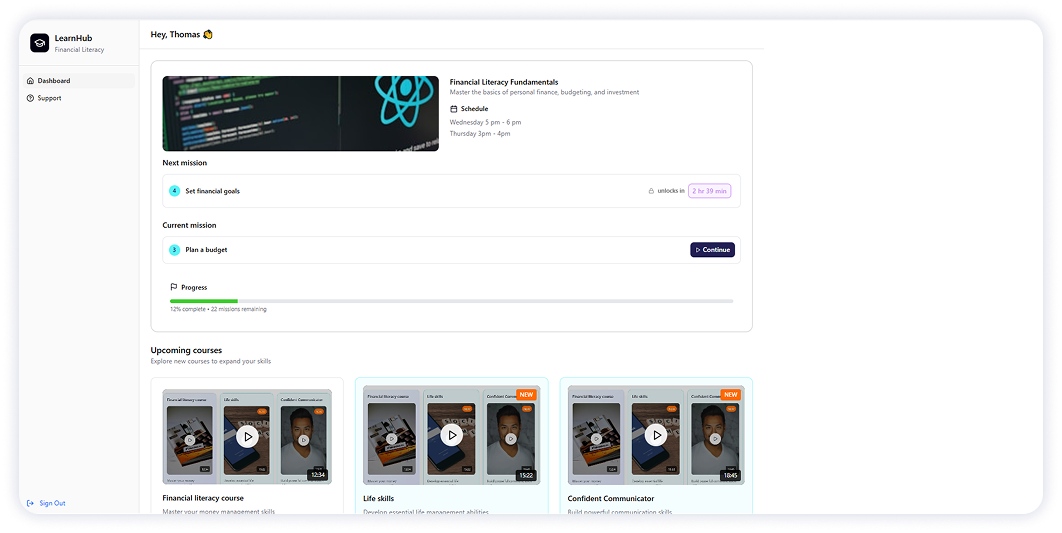1062x533 pixels.
Task: Click the LearnHub graduation cap logo
Action: tap(39, 43)
